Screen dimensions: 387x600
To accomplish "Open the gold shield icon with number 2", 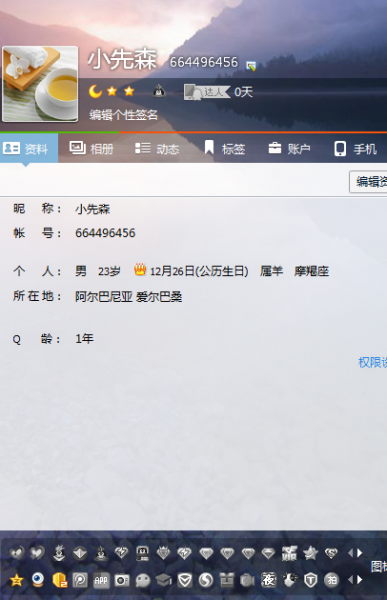I will [x=59, y=580].
